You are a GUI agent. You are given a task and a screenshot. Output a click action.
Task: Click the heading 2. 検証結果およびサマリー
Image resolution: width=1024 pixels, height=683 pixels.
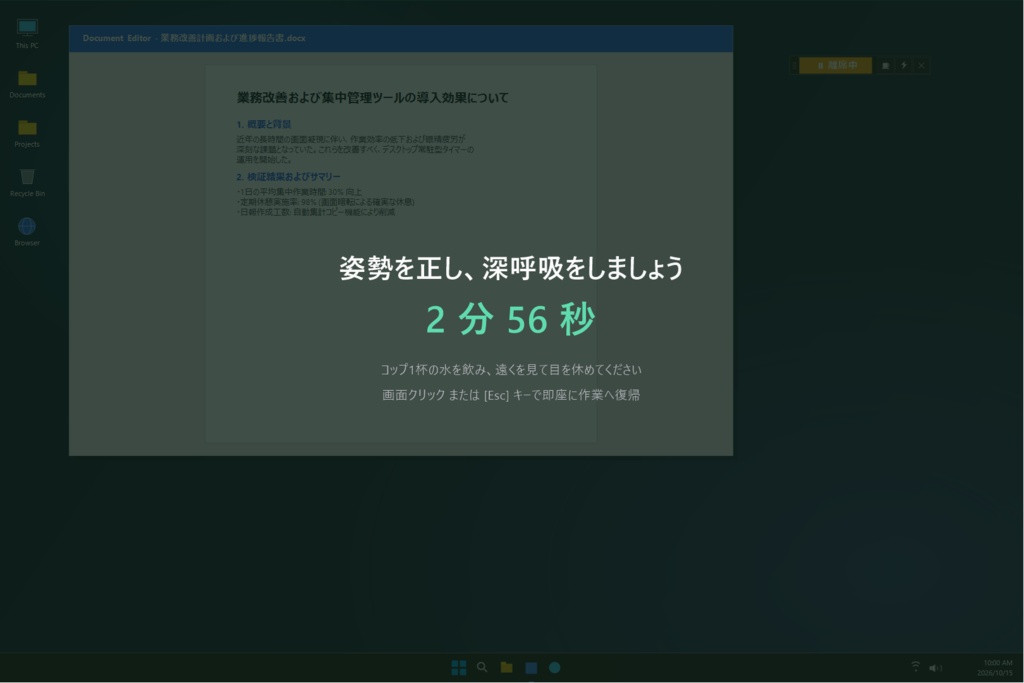(x=288, y=176)
